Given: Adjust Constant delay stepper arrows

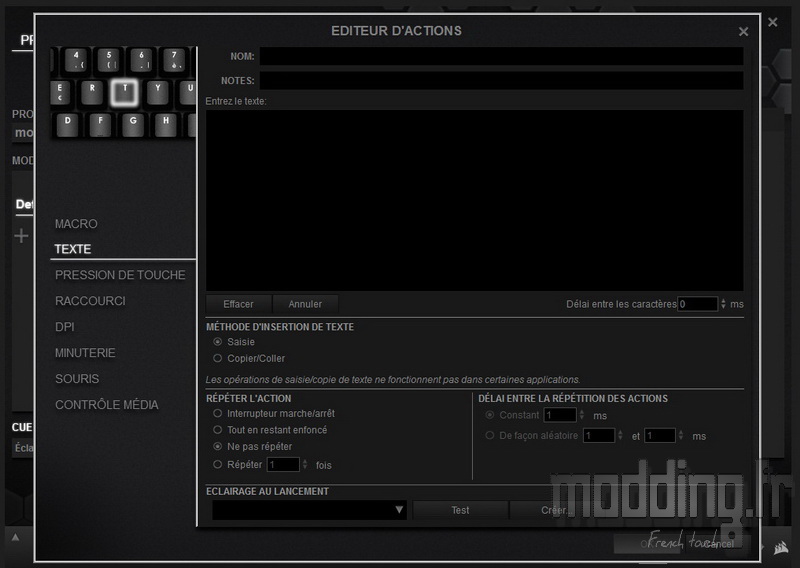Looking at the screenshot, I should (582, 415).
